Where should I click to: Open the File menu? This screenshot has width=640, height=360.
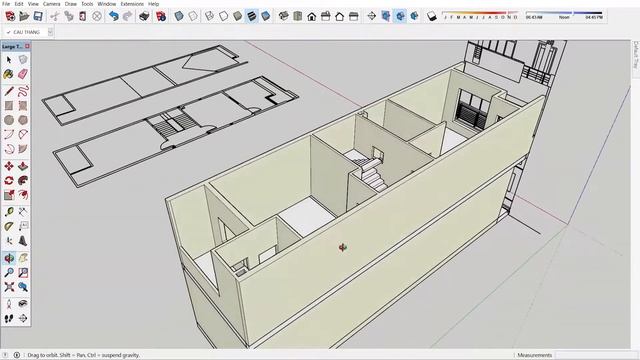[x=6, y=4]
